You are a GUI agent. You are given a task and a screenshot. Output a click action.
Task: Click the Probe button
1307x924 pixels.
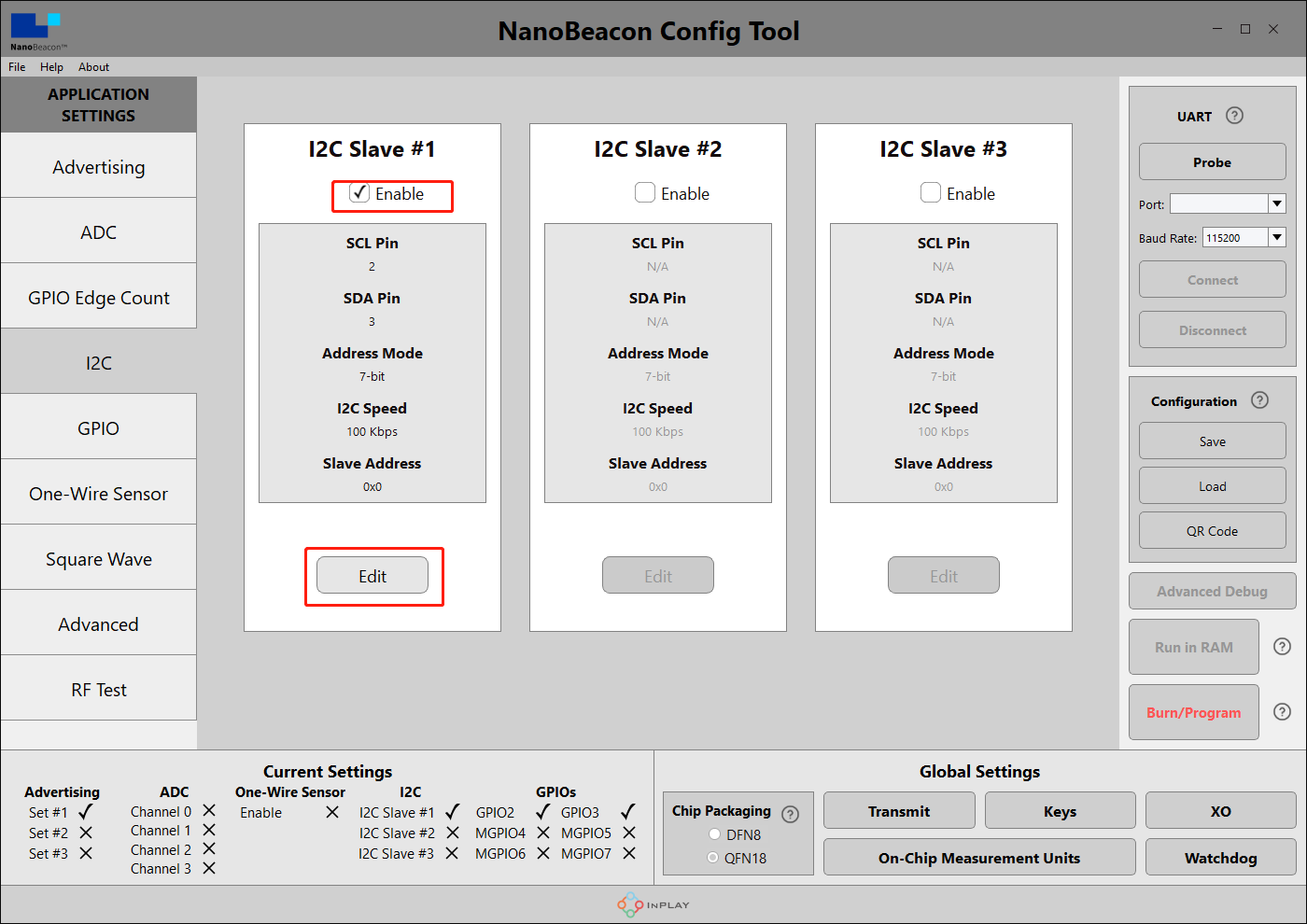[x=1213, y=161]
